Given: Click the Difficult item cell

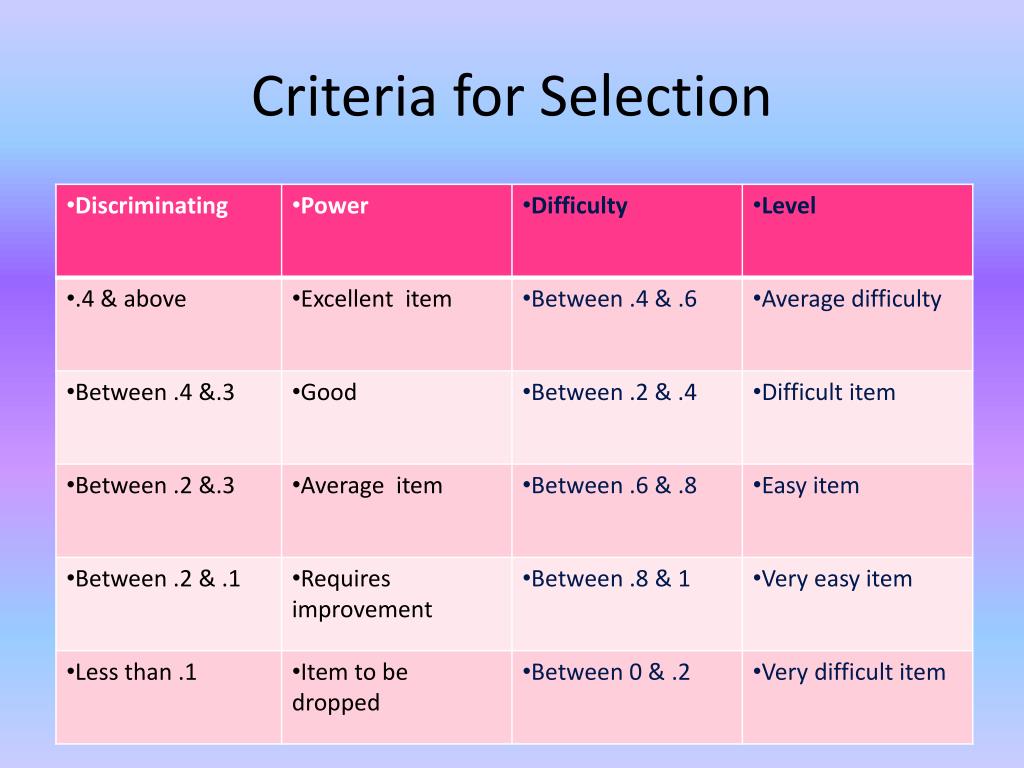Looking at the screenshot, I should click(857, 417).
